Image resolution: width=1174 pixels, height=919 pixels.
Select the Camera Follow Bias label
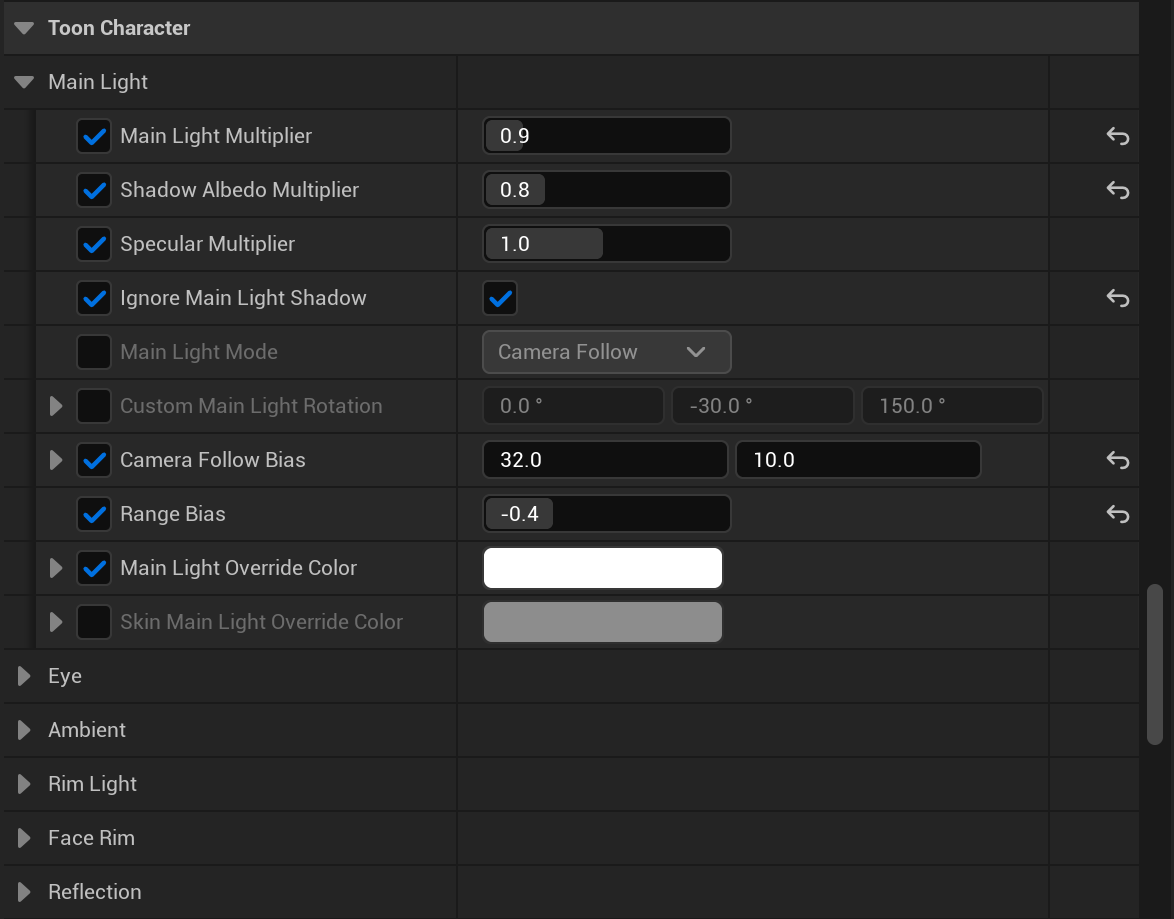[213, 460]
